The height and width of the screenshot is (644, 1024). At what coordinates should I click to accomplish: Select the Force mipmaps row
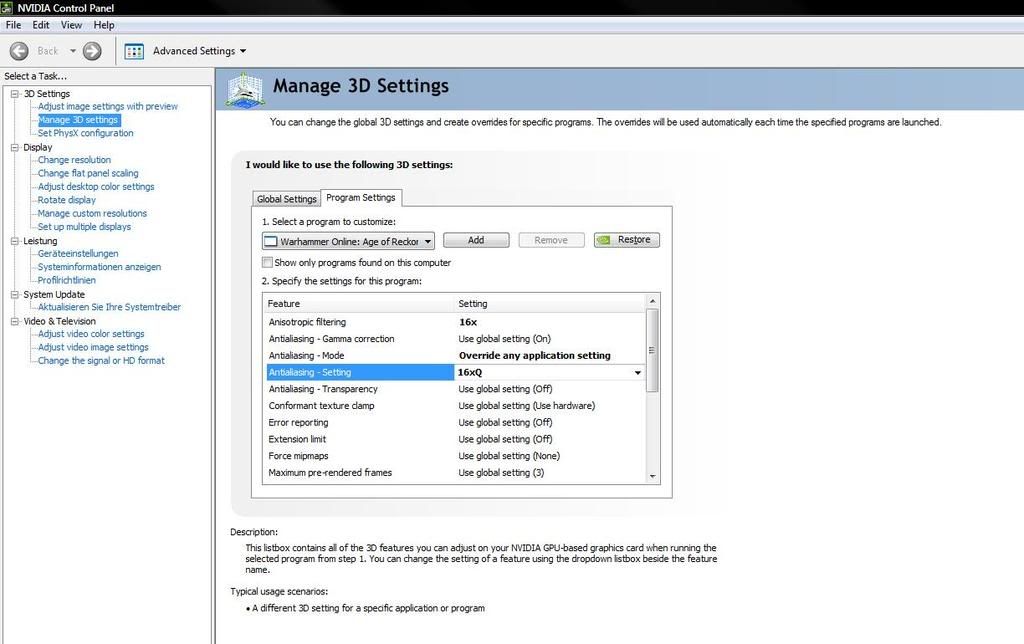455,456
